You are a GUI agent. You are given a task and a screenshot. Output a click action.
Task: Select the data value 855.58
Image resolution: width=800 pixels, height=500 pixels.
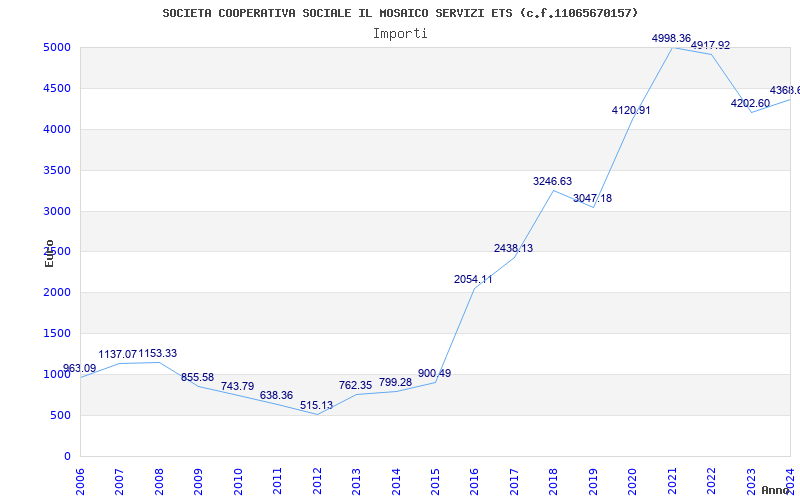[x=197, y=378]
